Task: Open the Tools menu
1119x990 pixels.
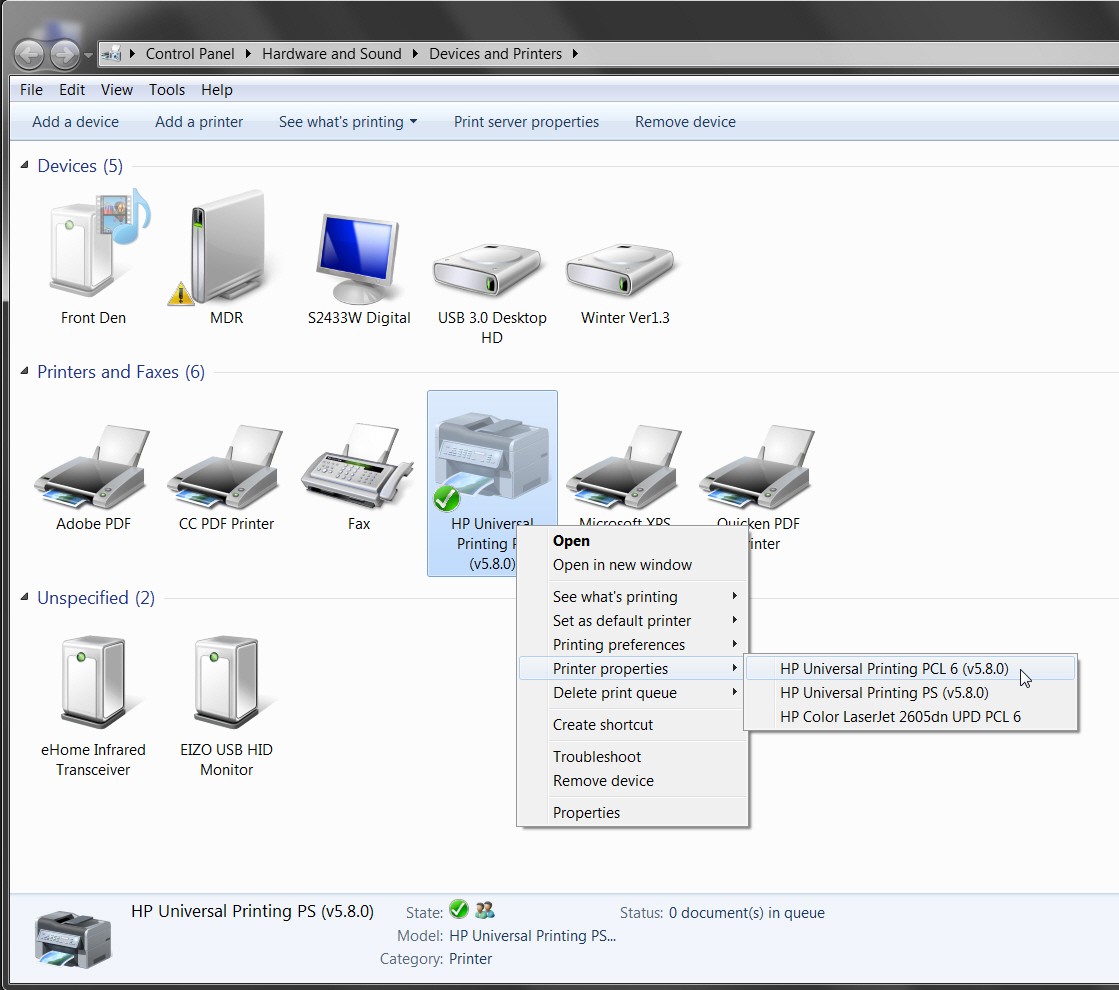Action: coord(167,90)
